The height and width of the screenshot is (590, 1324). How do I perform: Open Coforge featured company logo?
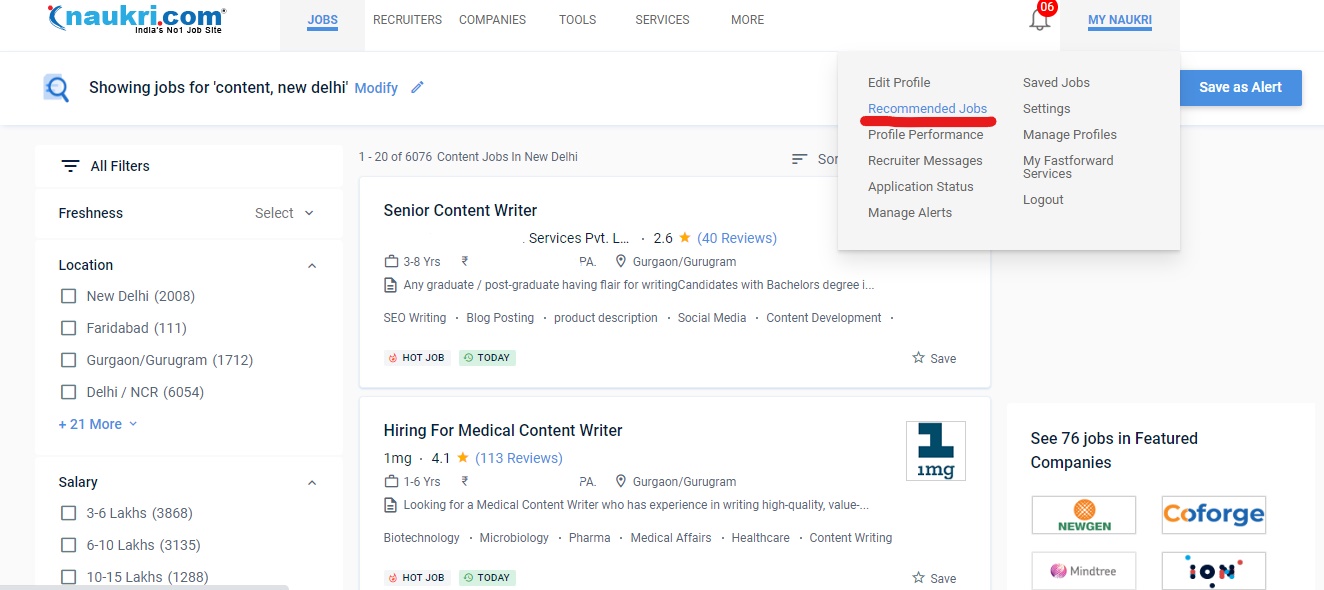1214,515
